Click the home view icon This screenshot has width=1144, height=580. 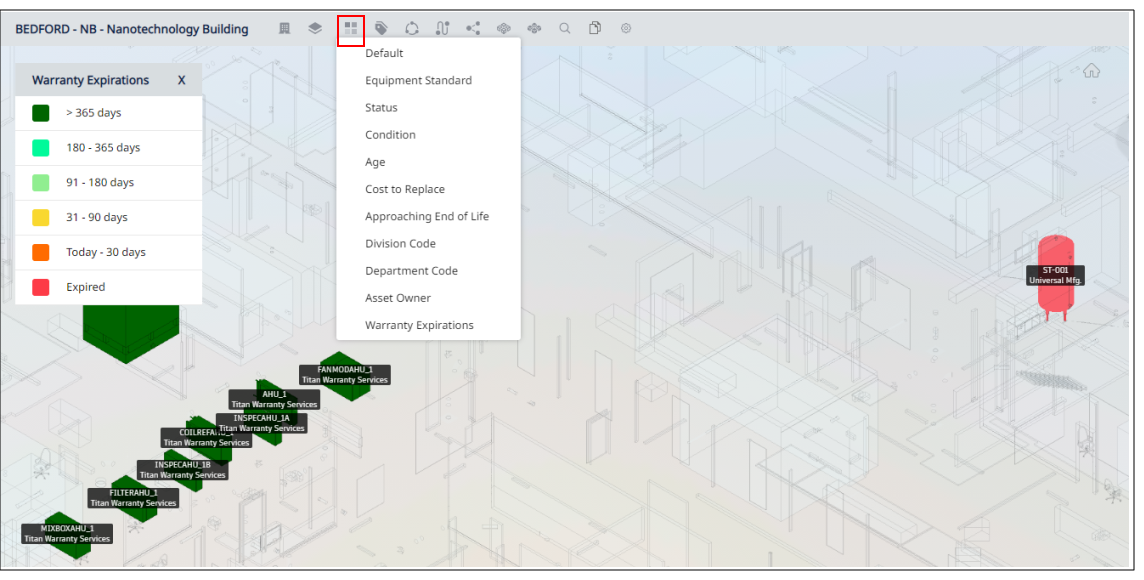coord(1091,71)
